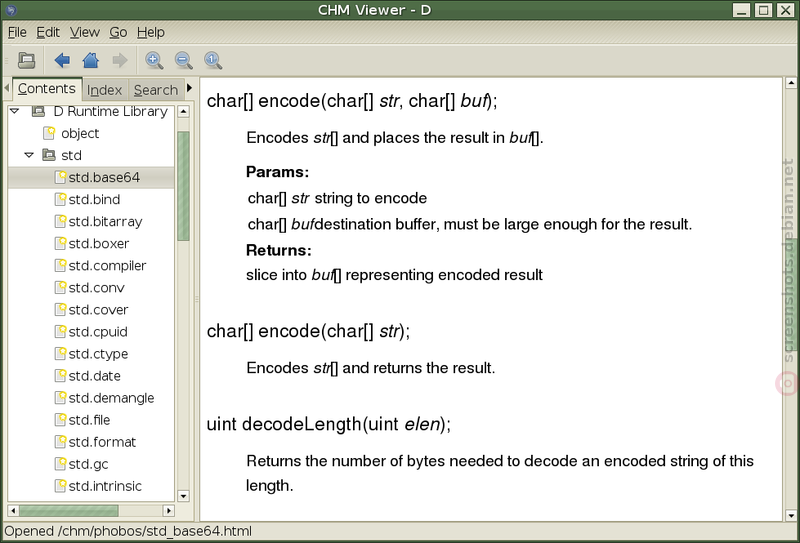Click the page icon next to std.bitarray

(x=60, y=221)
